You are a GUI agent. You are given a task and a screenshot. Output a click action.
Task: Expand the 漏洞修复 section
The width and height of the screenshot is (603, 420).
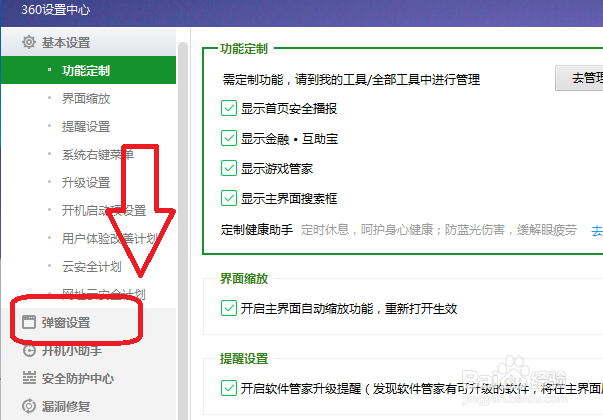point(88,407)
